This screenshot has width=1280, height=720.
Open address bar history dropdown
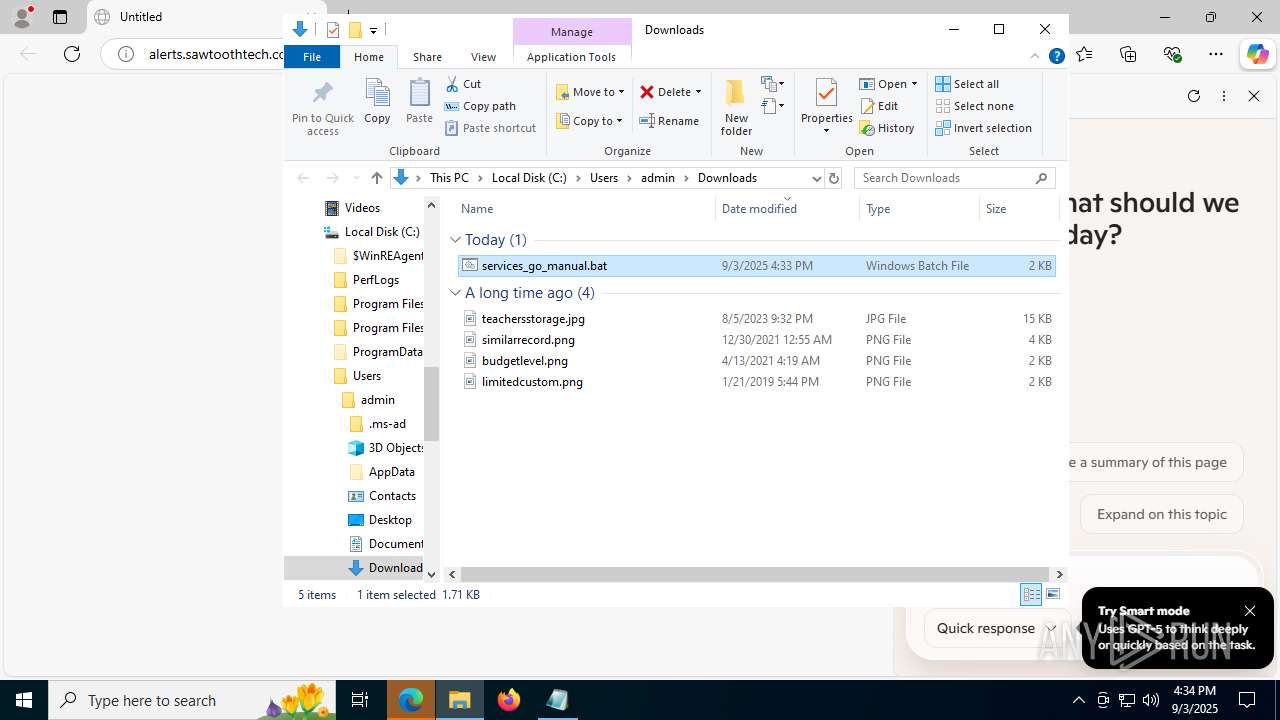coord(816,178)
